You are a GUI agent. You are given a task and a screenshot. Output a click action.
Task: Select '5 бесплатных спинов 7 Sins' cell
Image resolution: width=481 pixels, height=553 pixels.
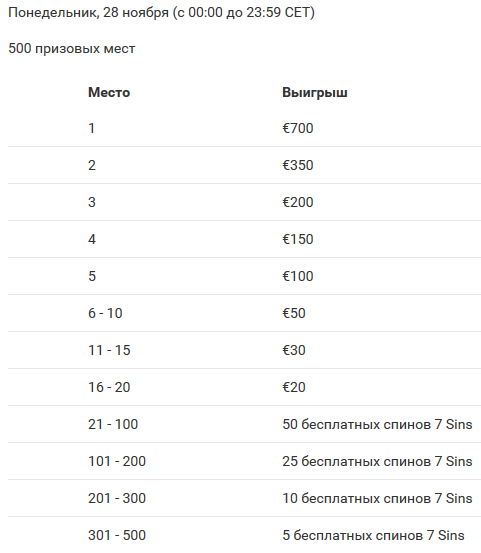pos(373,535)
